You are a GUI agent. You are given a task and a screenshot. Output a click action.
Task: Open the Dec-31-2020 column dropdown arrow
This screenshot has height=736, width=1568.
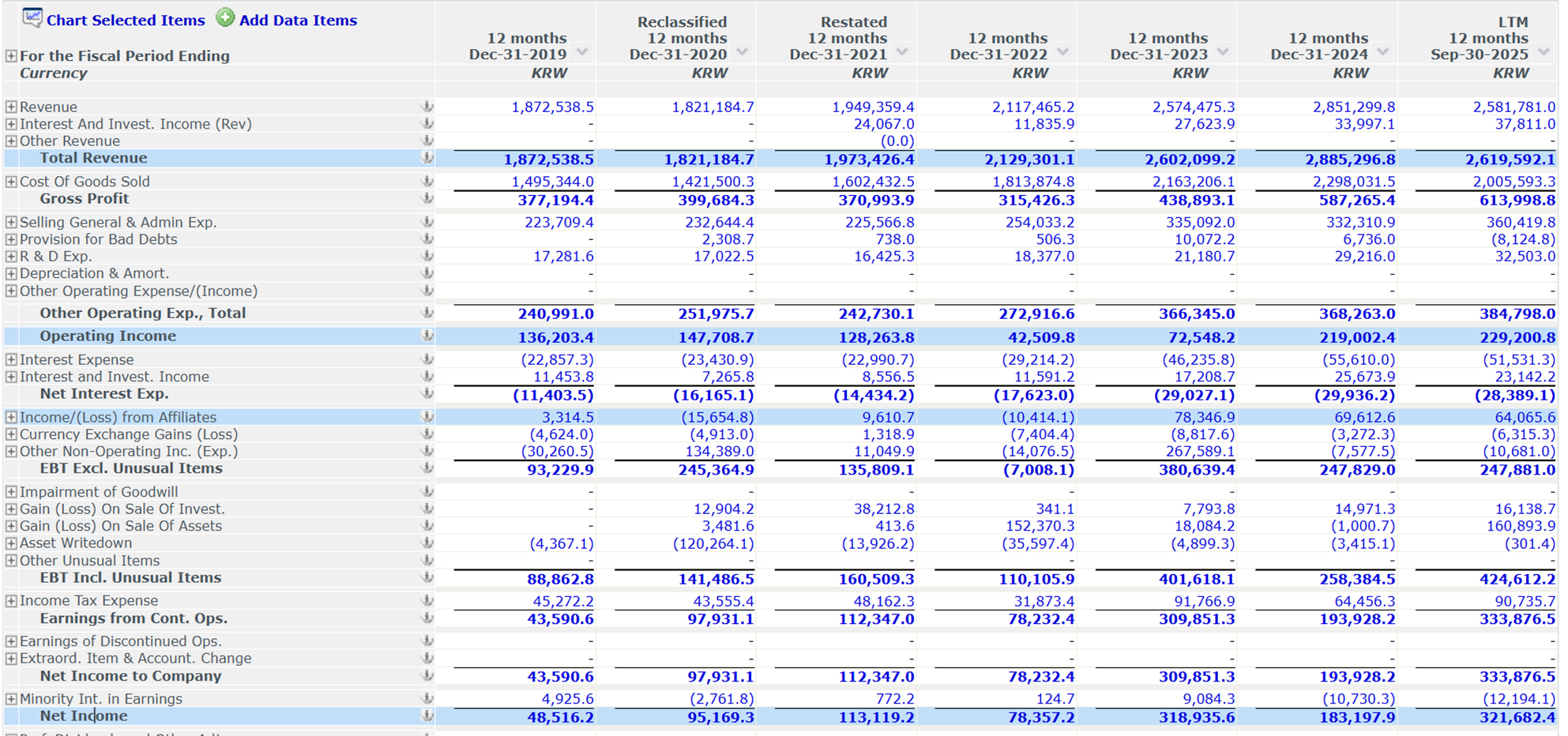tap(743, 52)
